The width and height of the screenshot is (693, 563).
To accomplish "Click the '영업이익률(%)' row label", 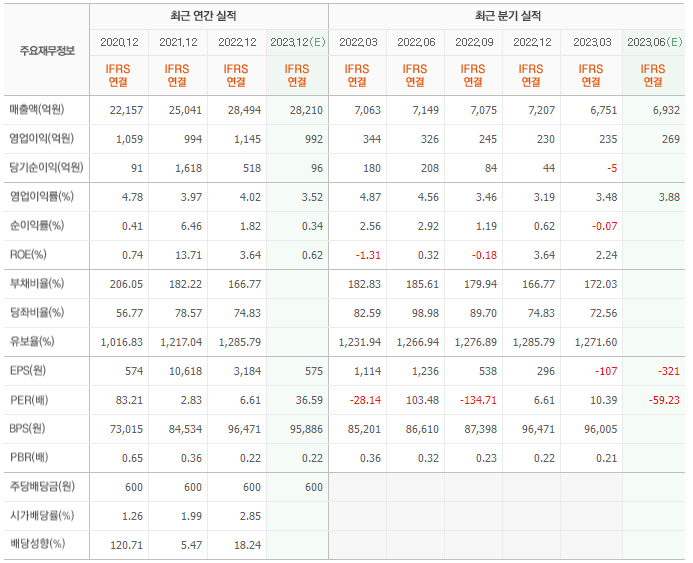I will (42, 196).
